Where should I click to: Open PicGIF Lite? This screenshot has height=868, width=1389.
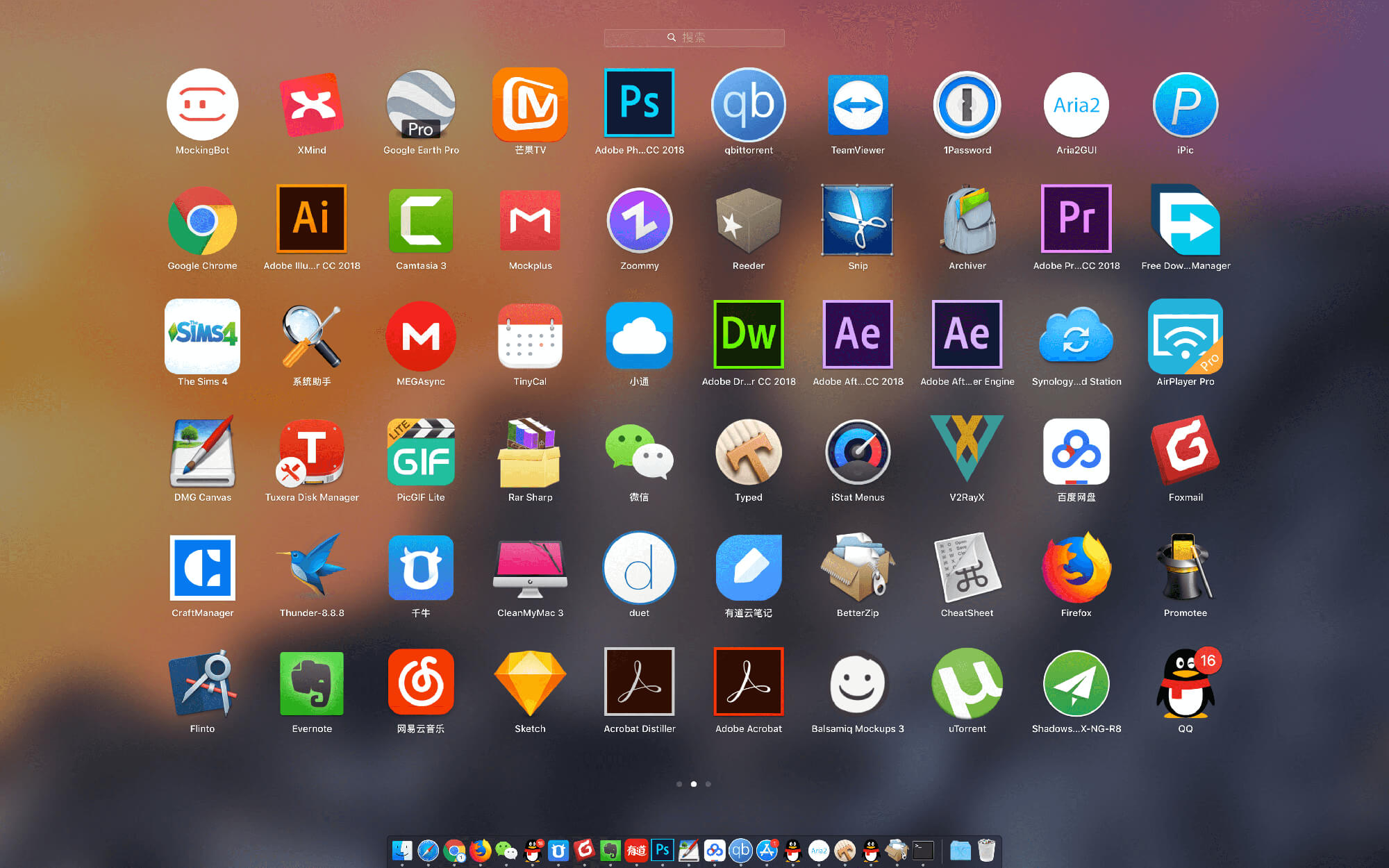[x=421, y=452]
